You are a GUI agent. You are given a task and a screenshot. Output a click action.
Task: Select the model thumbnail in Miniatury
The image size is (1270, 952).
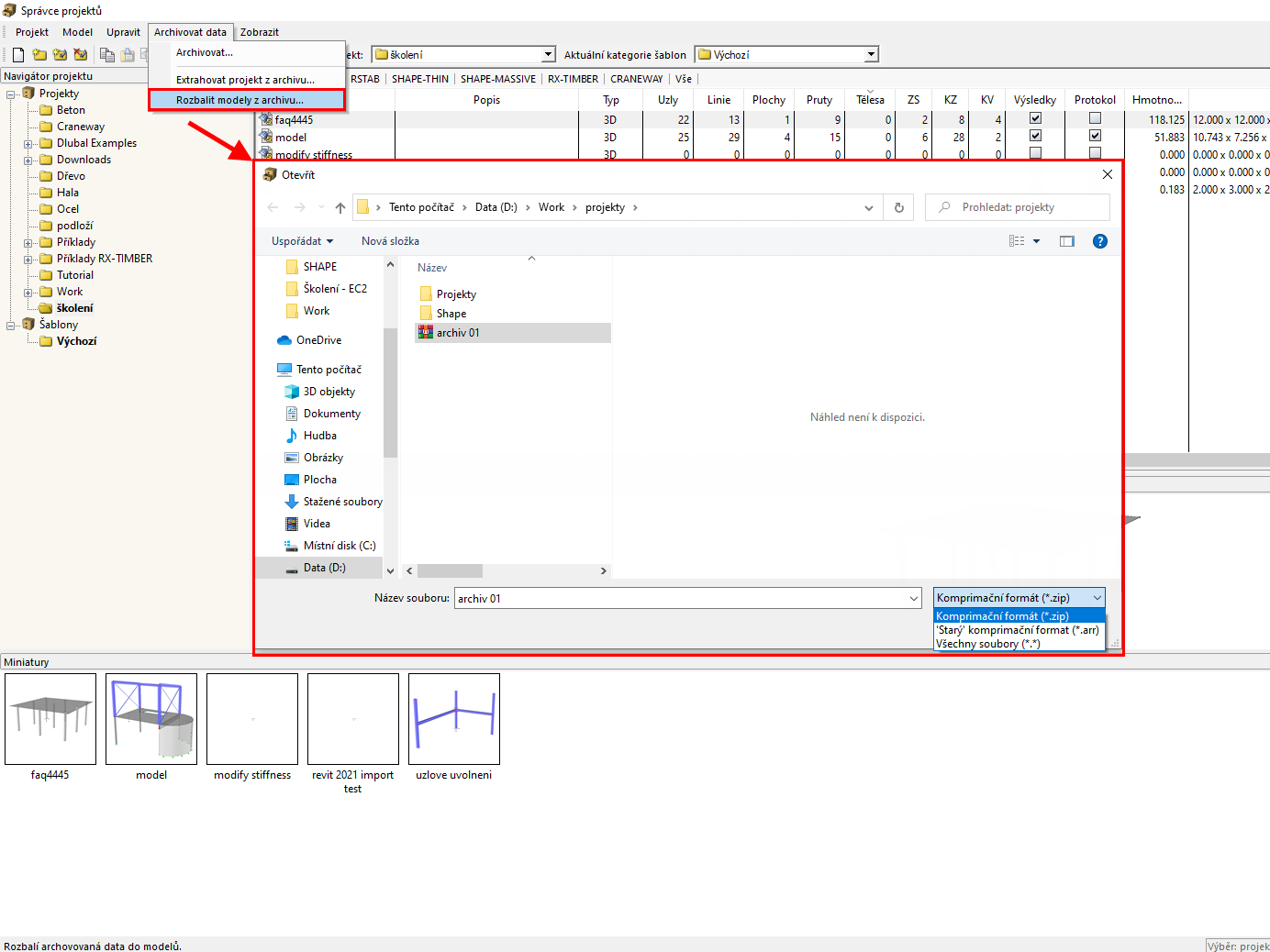151,719
